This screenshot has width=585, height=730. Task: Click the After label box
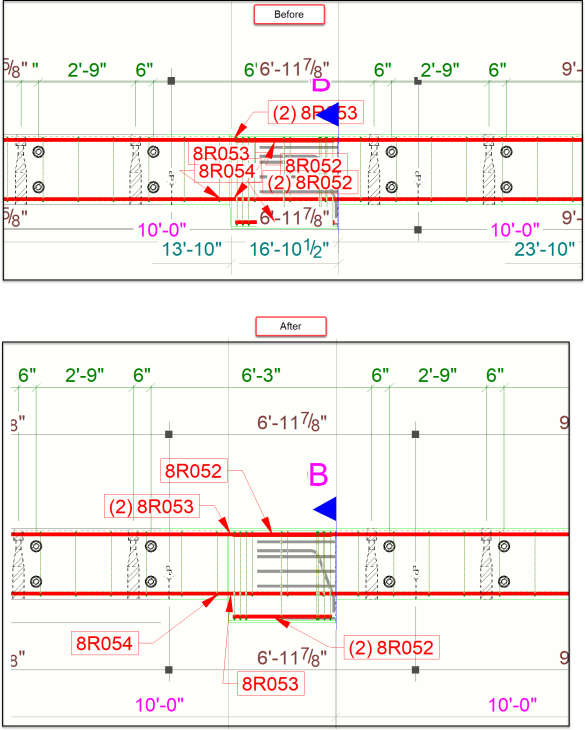291,326
